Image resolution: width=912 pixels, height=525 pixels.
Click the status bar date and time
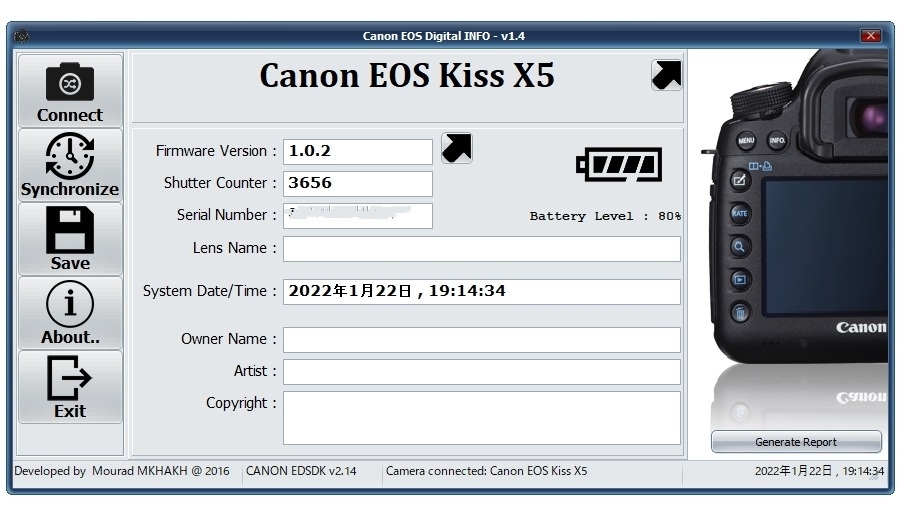click(819, 471)
